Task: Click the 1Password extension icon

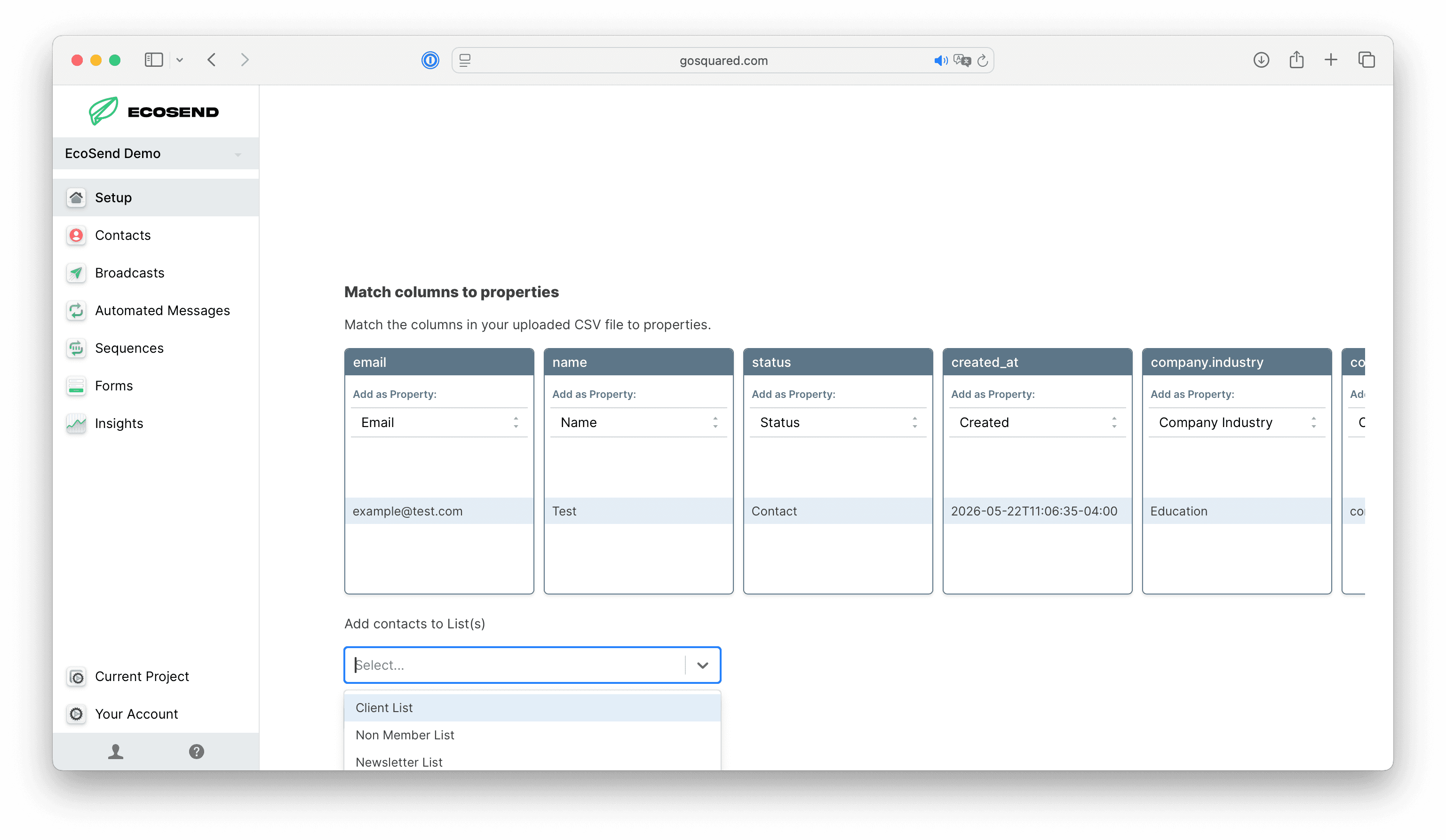Action: (x=430, y=60)
